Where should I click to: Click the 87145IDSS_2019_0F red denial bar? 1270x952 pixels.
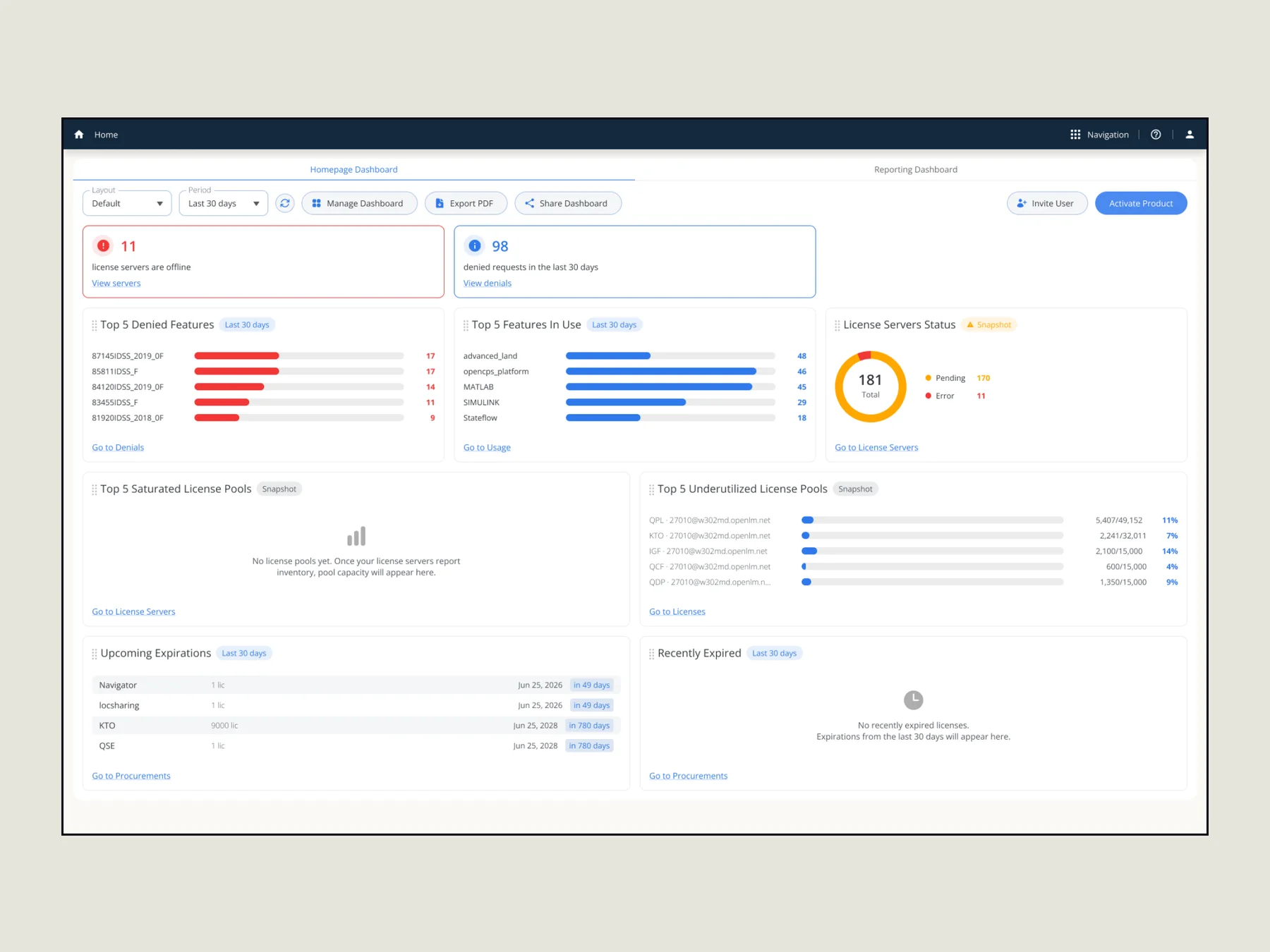(237, 356)
